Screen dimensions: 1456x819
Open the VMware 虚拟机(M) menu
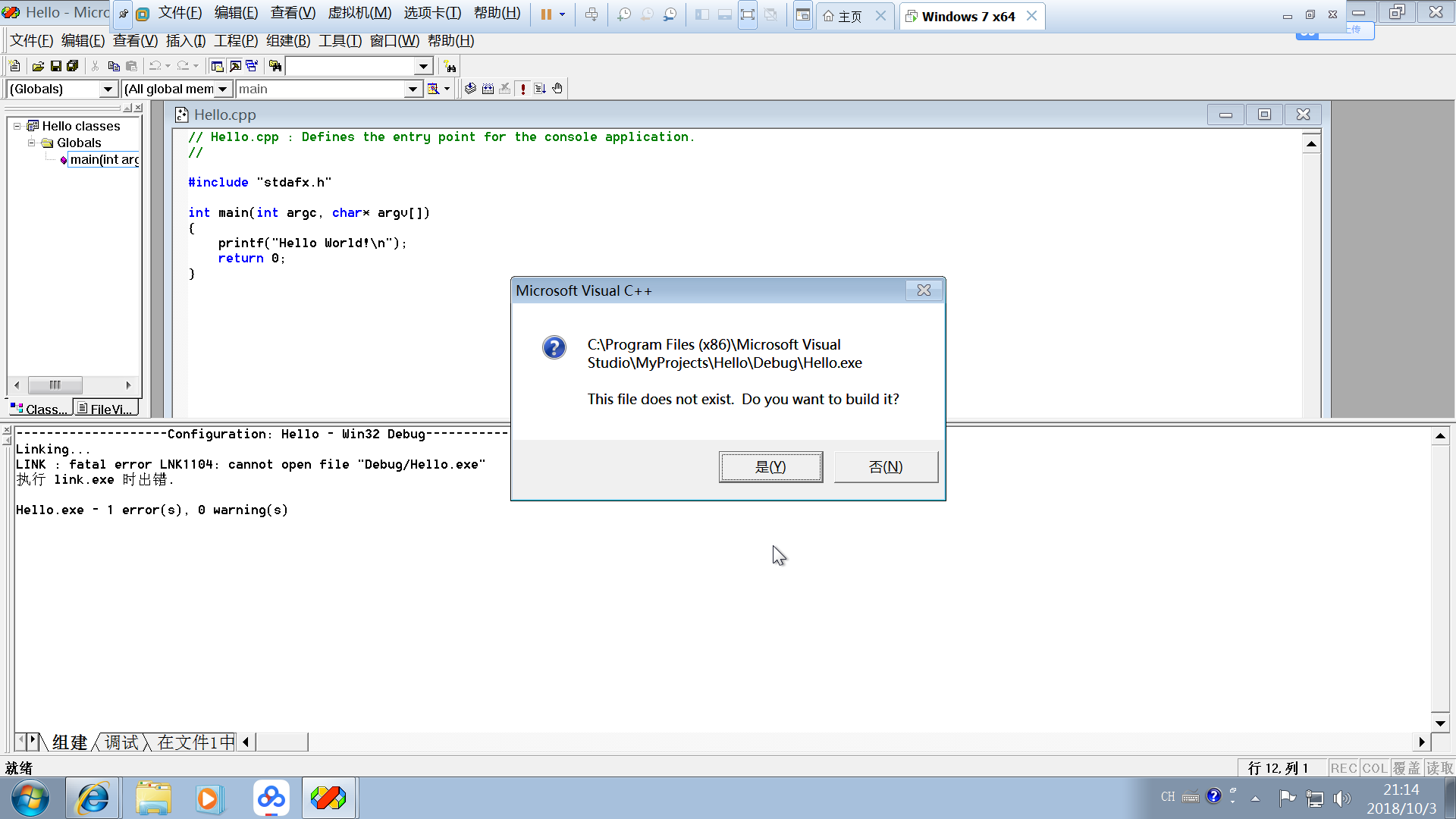coord(359,14)
